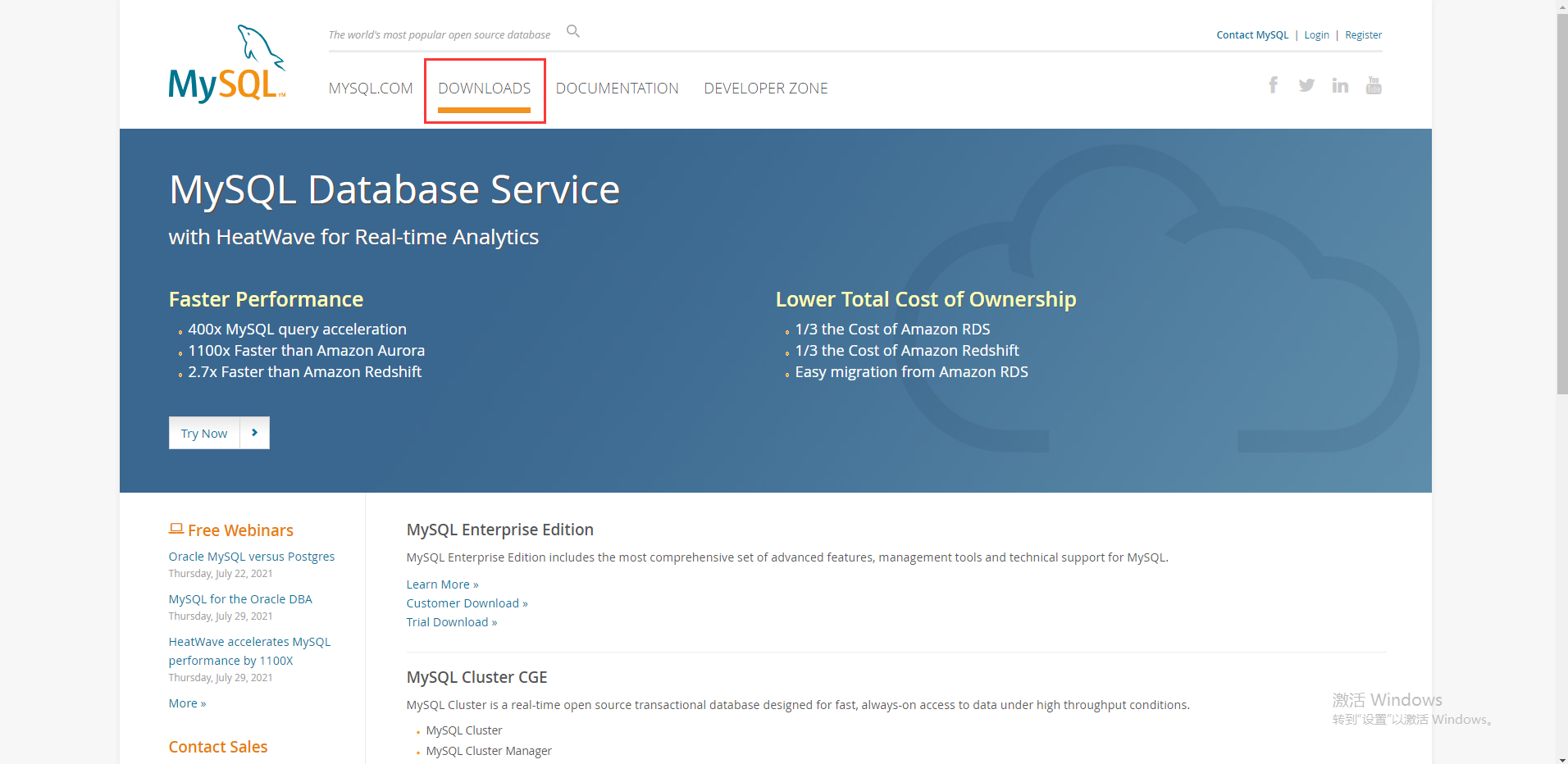Image resolution: width=1568 pixels, height=764 pixels.
Task: Open MySQL Twitter page icon
Action: tap(1306, 85)
